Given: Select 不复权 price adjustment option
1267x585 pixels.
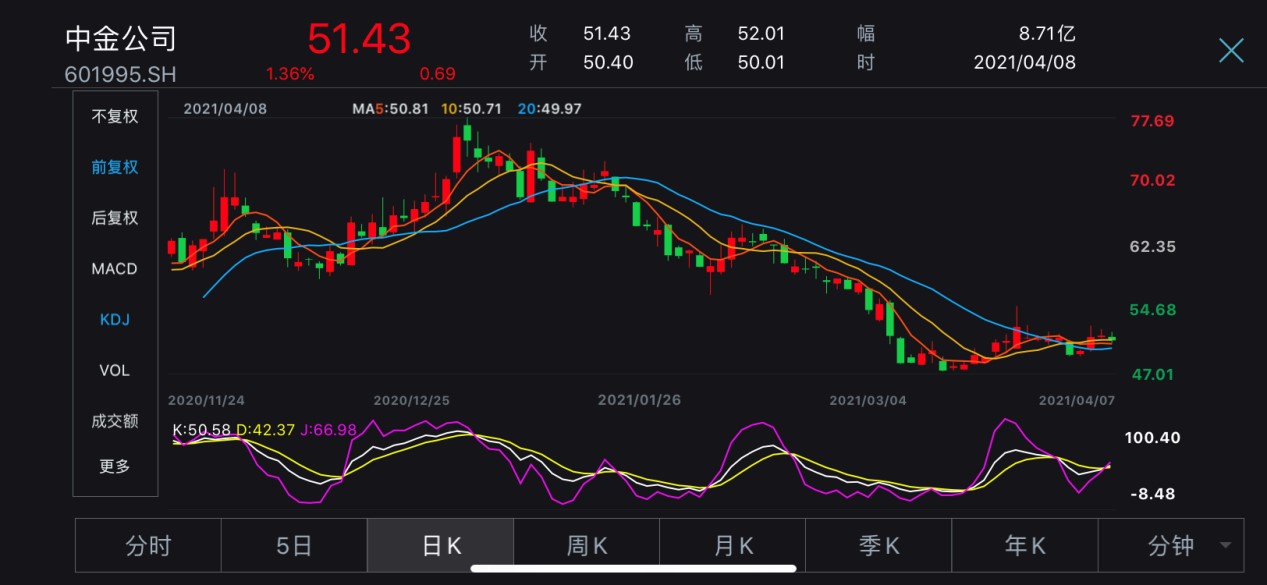Looking at the screenshot, I should click(115, 117).
